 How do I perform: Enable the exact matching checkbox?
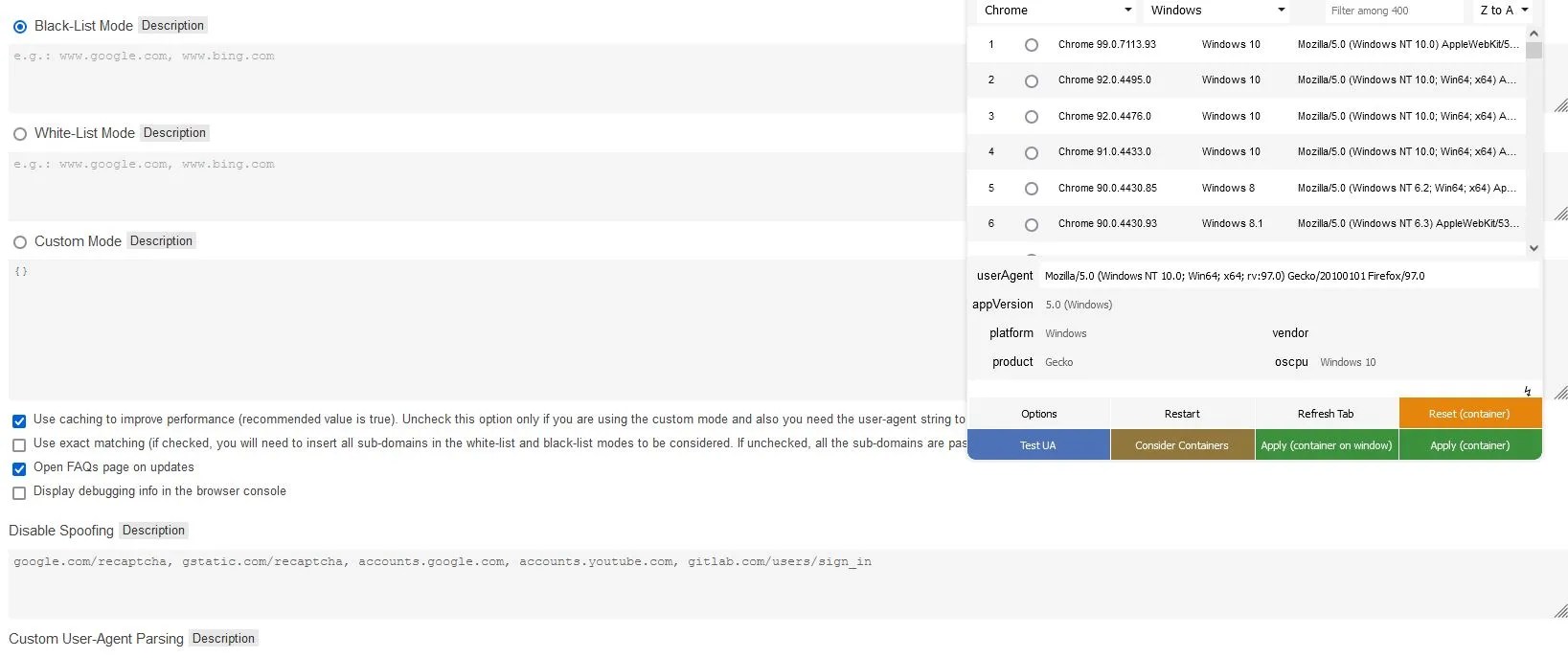tap(19, 444)
